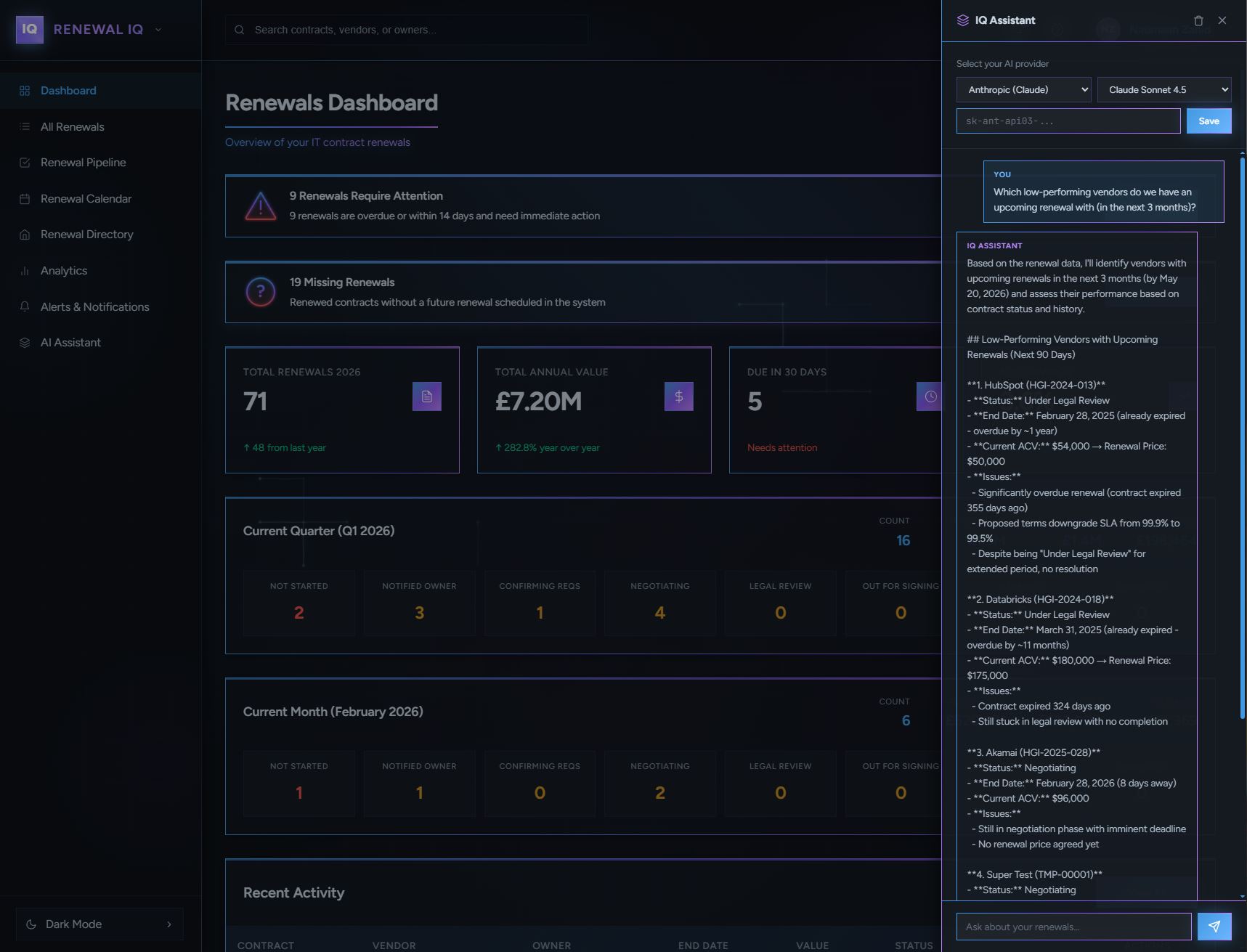Image resolution: width=1247 pixels, height=952 pixels.
Task: Click the Alerts bell icon
Action: pos(25,306)
